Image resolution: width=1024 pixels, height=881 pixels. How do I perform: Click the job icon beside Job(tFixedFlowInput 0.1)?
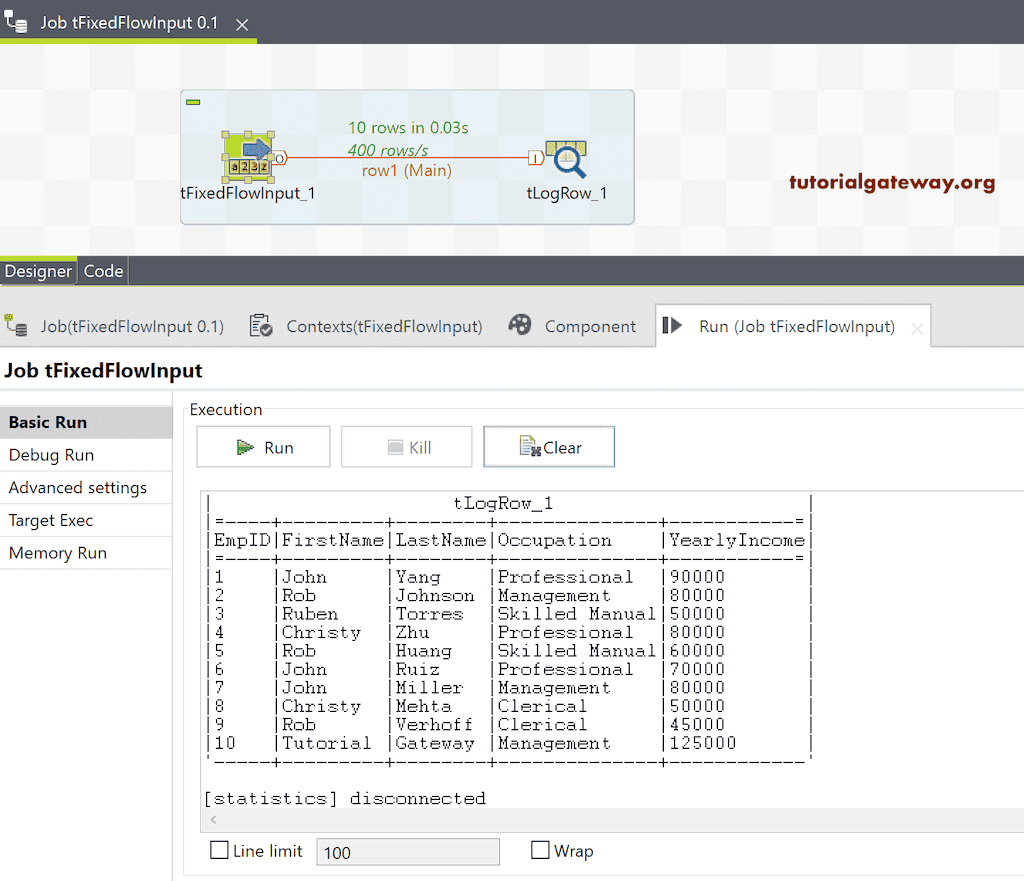coord(16,325)
